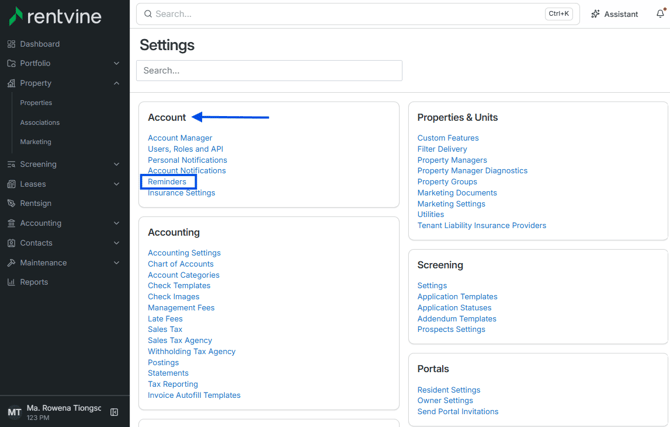The image size is (670, 427).
Task: Collapse the Property menu chevron
Action: coord(116,83)
